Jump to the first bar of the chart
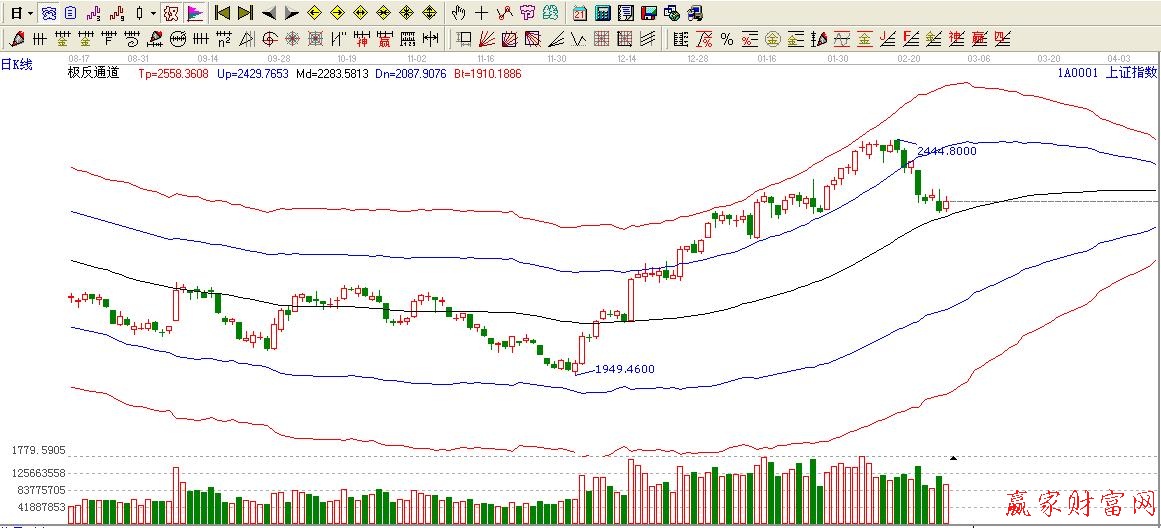Image resolution: width=1161 pixels, height=528 pixels. pos(222,13)
